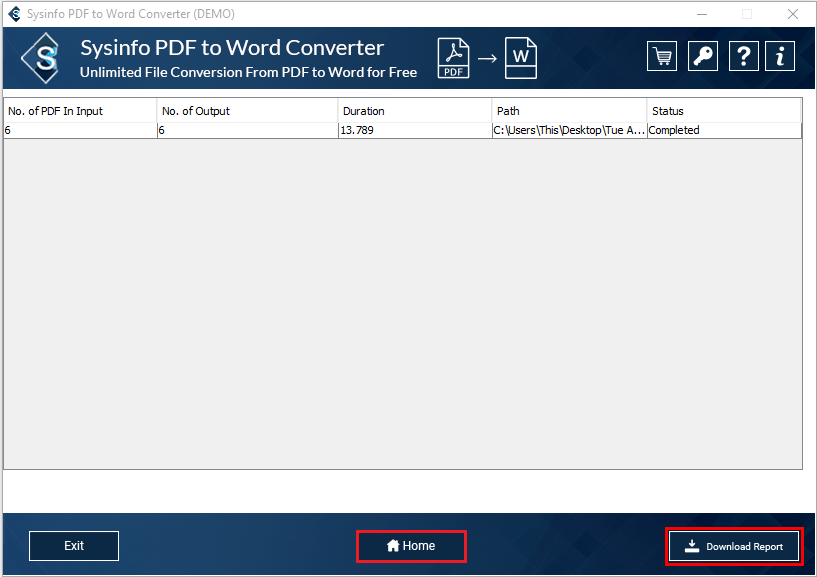817x577 pixels.
Task: Click the PDF file icon in header
Action: tap(454, 58)
